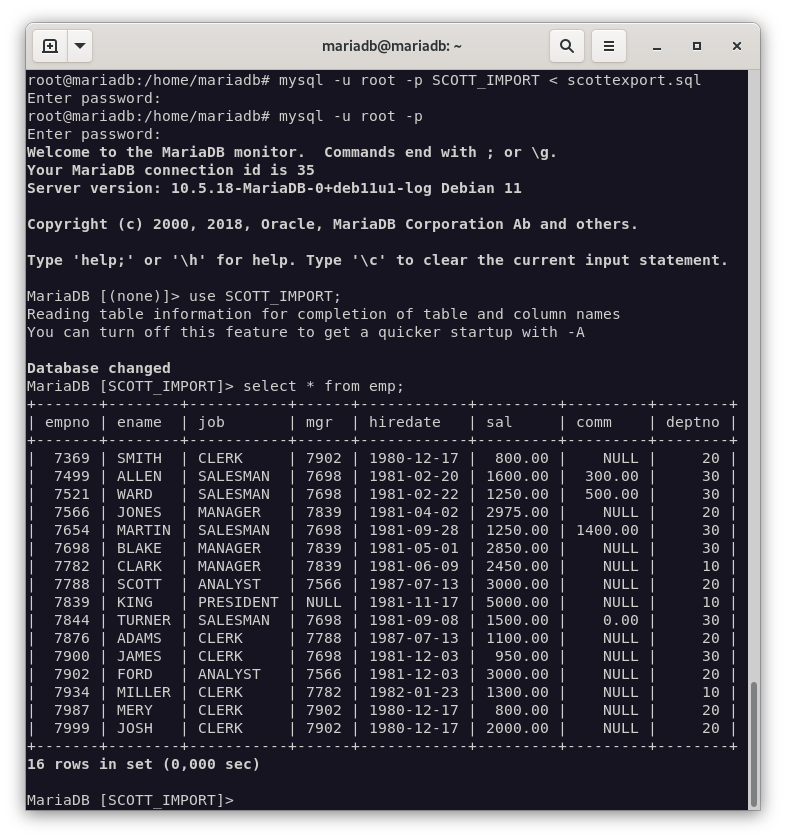Click the commission value 1400.00 for MARTIN
Screen dimensions: 786x839
point(607,530)
